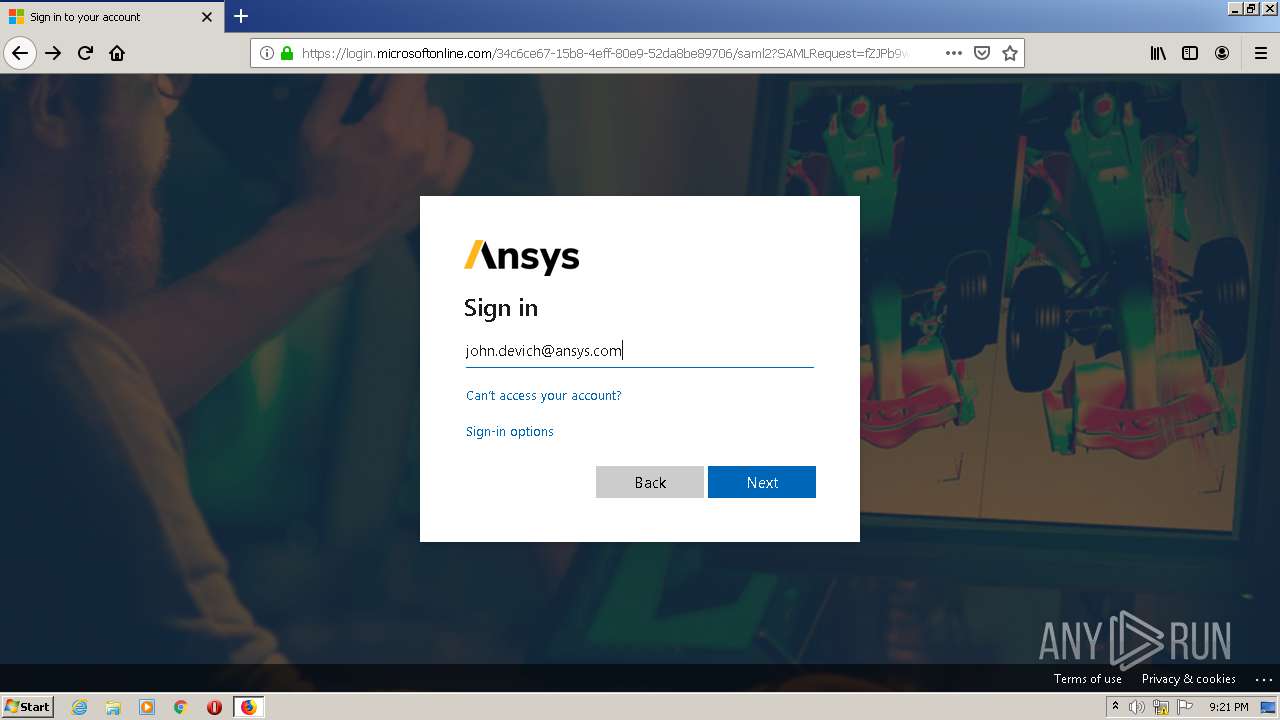The image size is (1280, 720).
Task: Open 'Can't access your account?' link
Action: click(544, 395)
